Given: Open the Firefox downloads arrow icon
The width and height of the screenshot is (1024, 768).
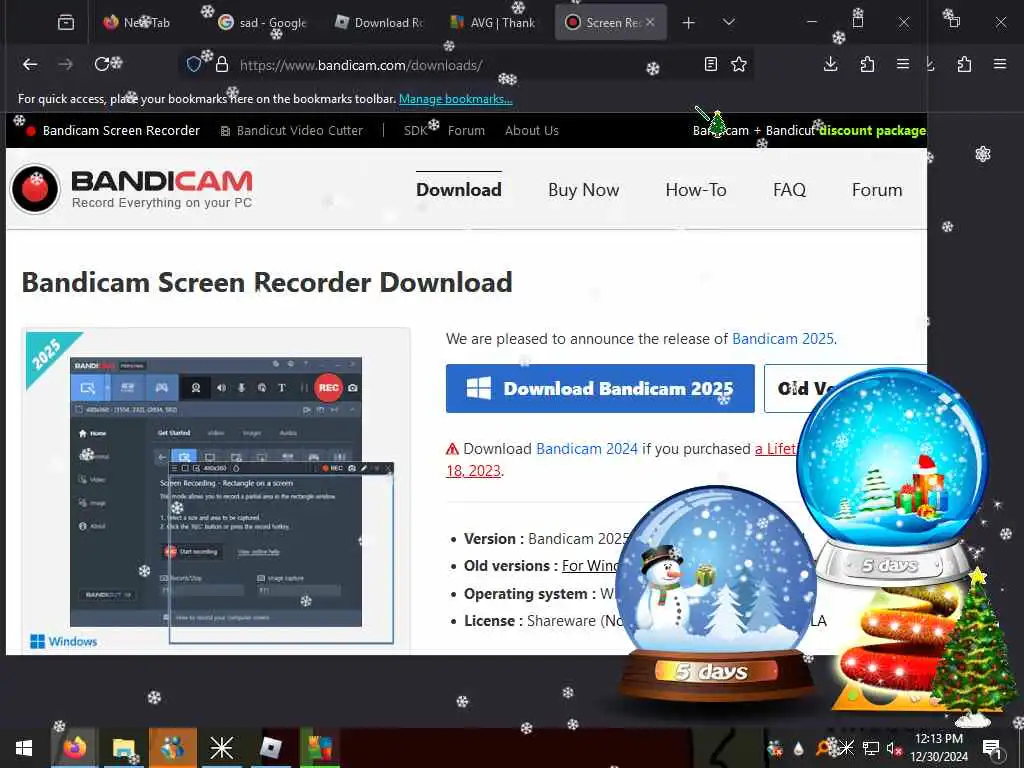Looking at the screenshot, I should [x=830, y=64].
